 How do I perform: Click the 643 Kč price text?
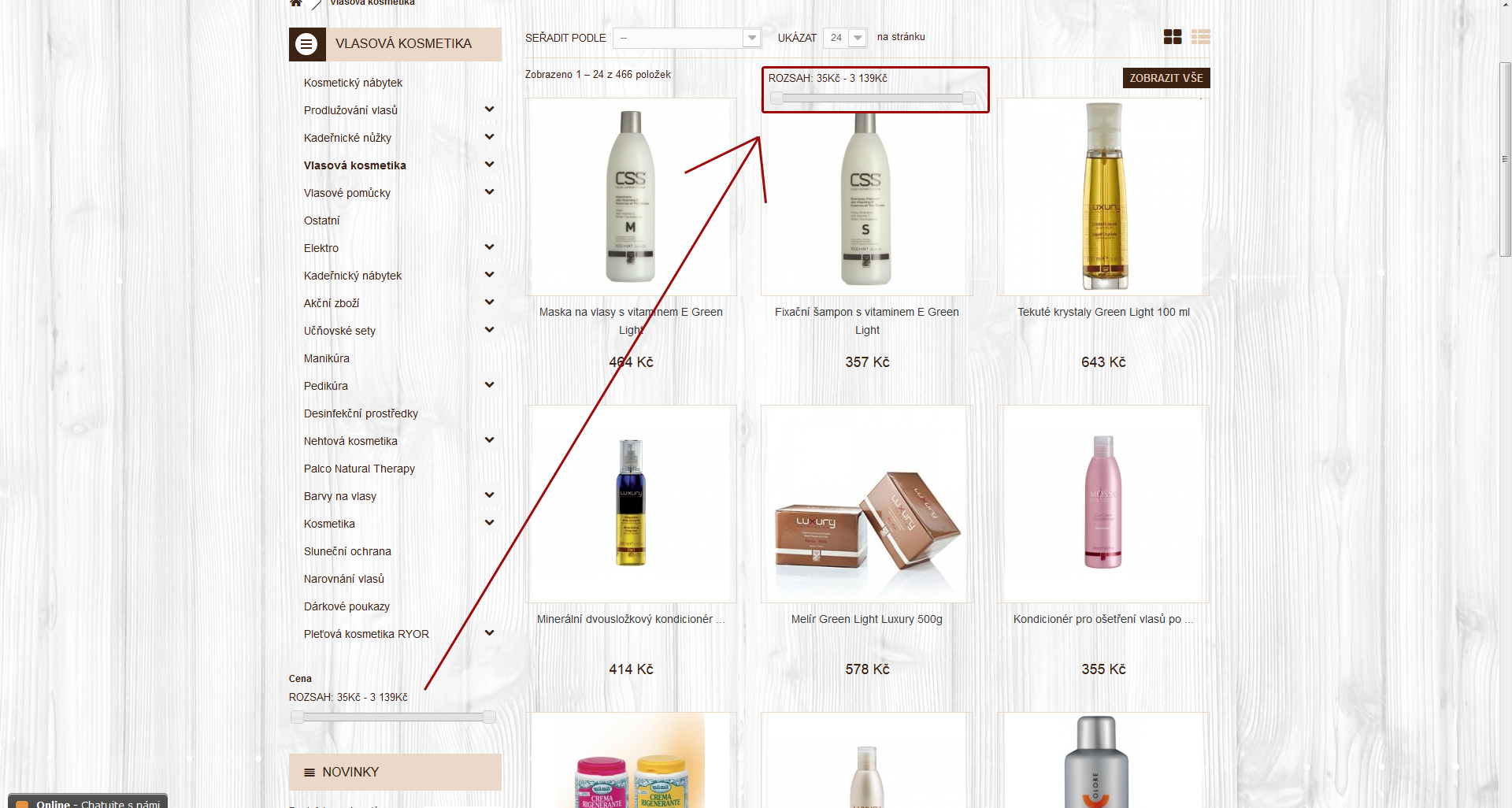pyautogui.click(x=1103, y=362)
